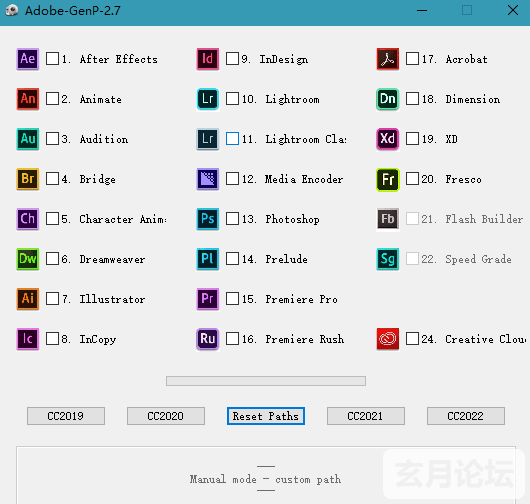
Task: Select the Fresco checkbox
Action: coord(412,178)
